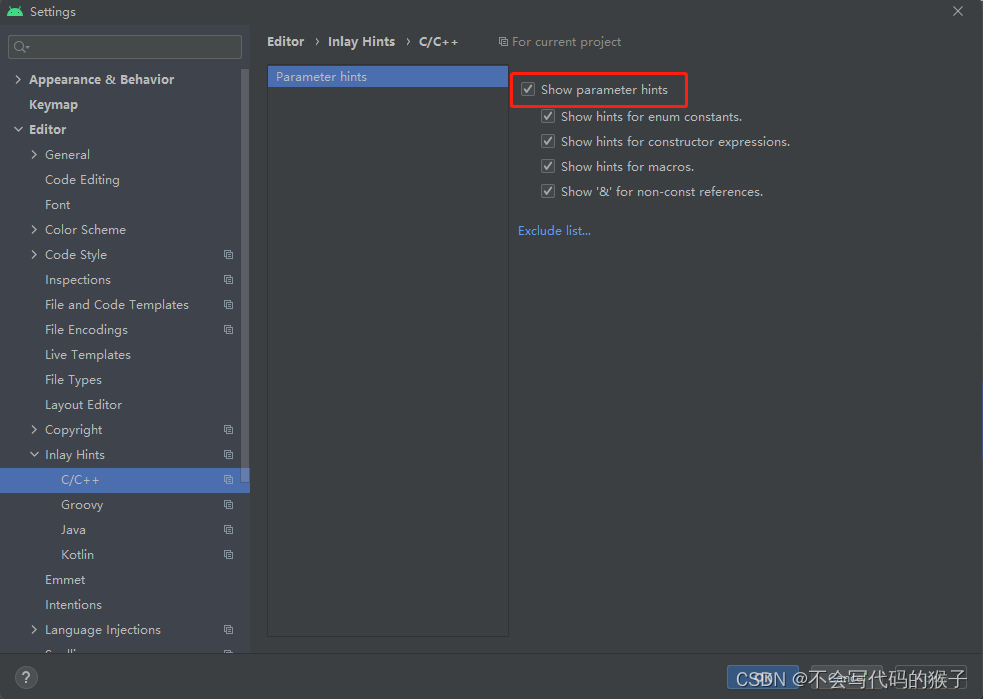Viewport: 983px width, 699px height.
Task: Toggle Show parameter hints checkbox
Action: pyautogui.click(x=528, y=89)
